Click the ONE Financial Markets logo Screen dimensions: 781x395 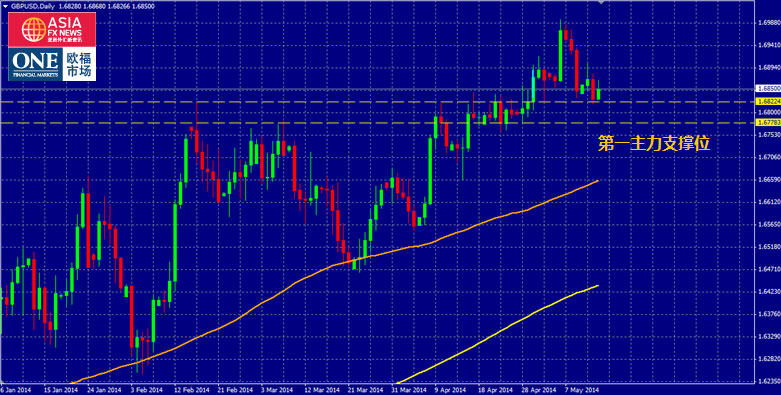pyautogui.click(x=35, y=64)
